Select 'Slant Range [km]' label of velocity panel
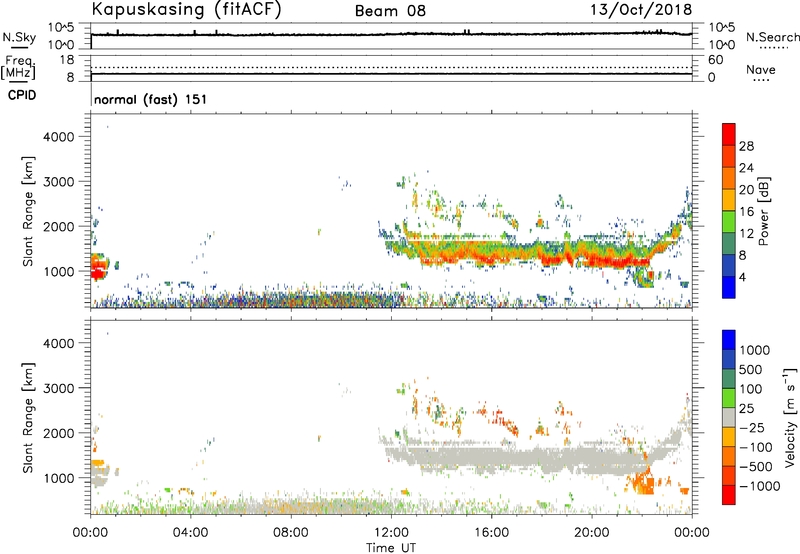 tap(28, 417)
